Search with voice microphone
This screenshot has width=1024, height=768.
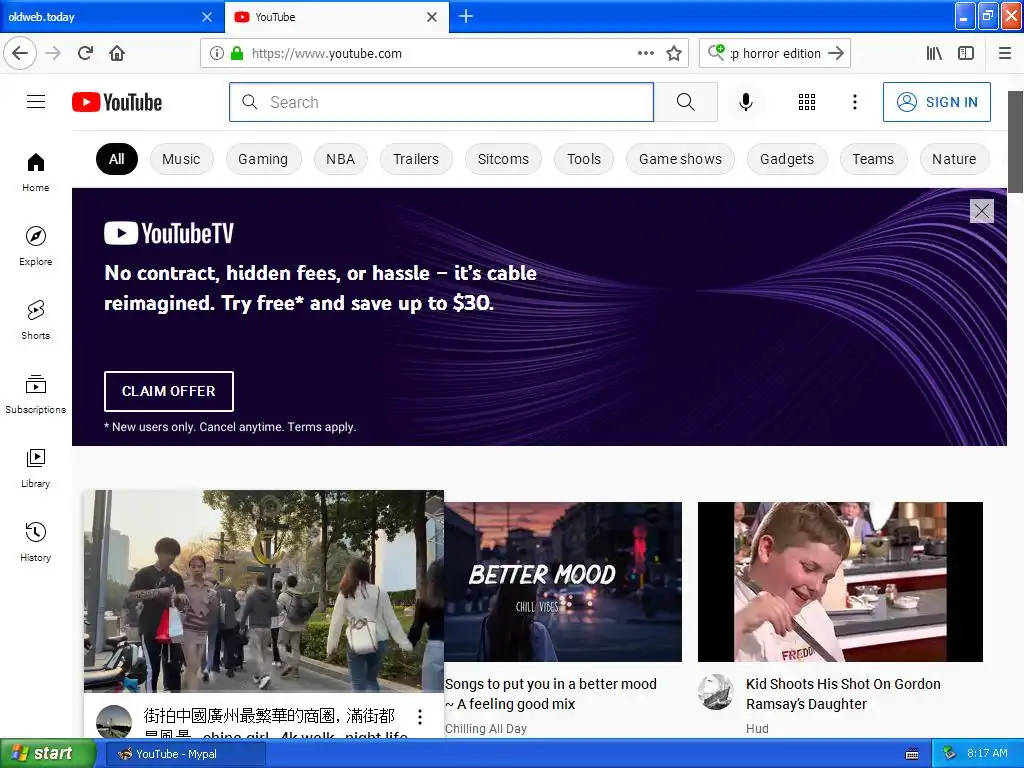tap(746, 102)
